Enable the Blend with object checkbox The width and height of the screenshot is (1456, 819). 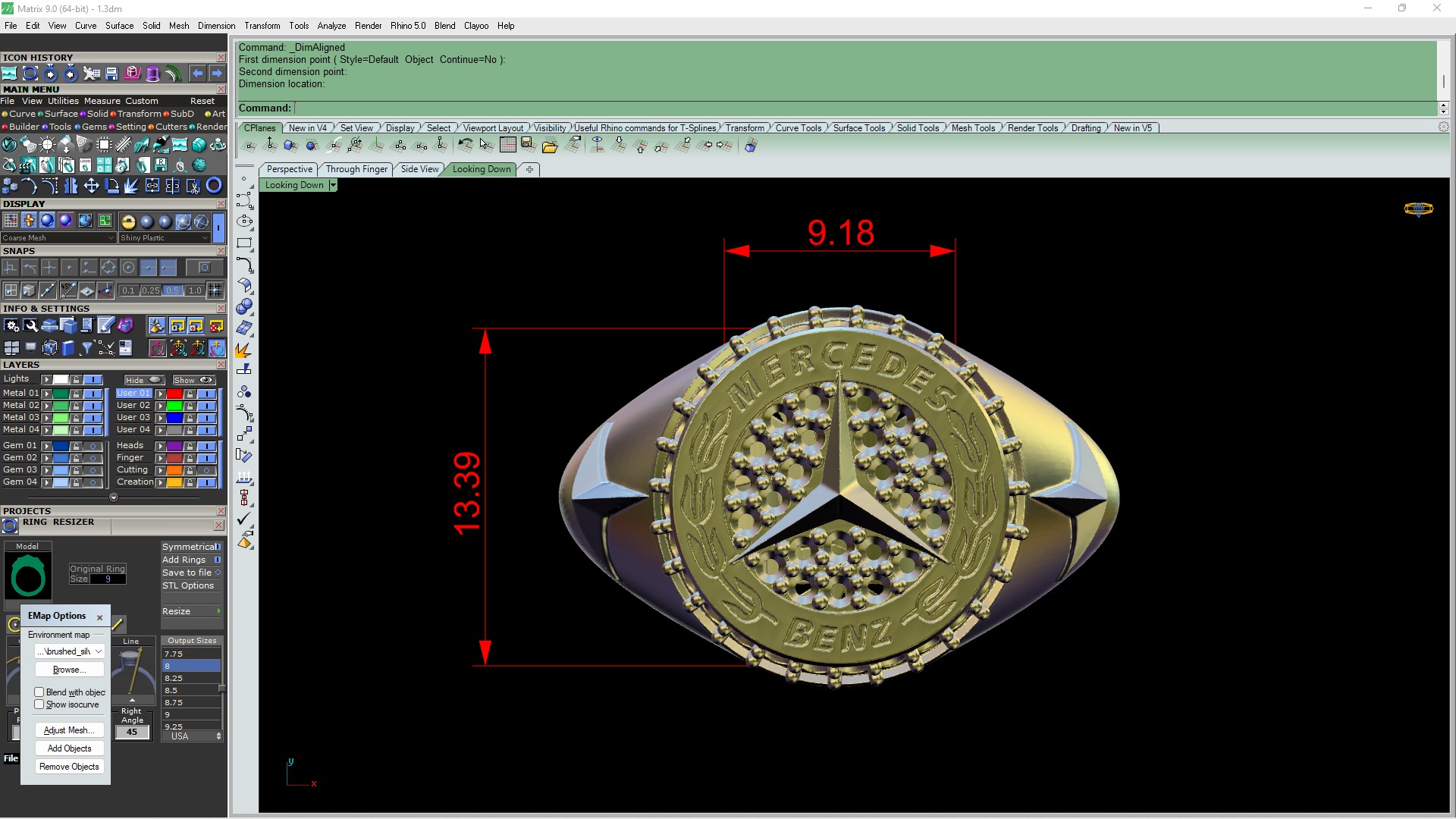click(x=39, y=692)
